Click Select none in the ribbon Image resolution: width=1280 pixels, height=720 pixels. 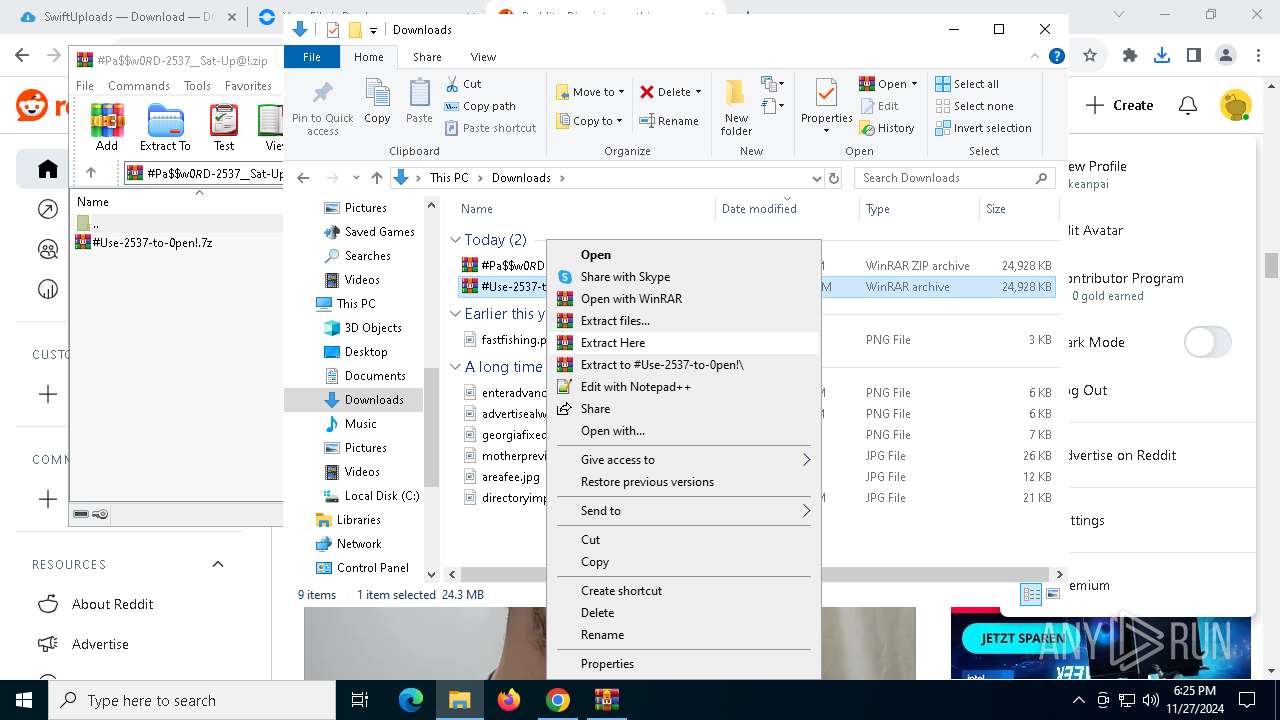(x=974, y=106)
